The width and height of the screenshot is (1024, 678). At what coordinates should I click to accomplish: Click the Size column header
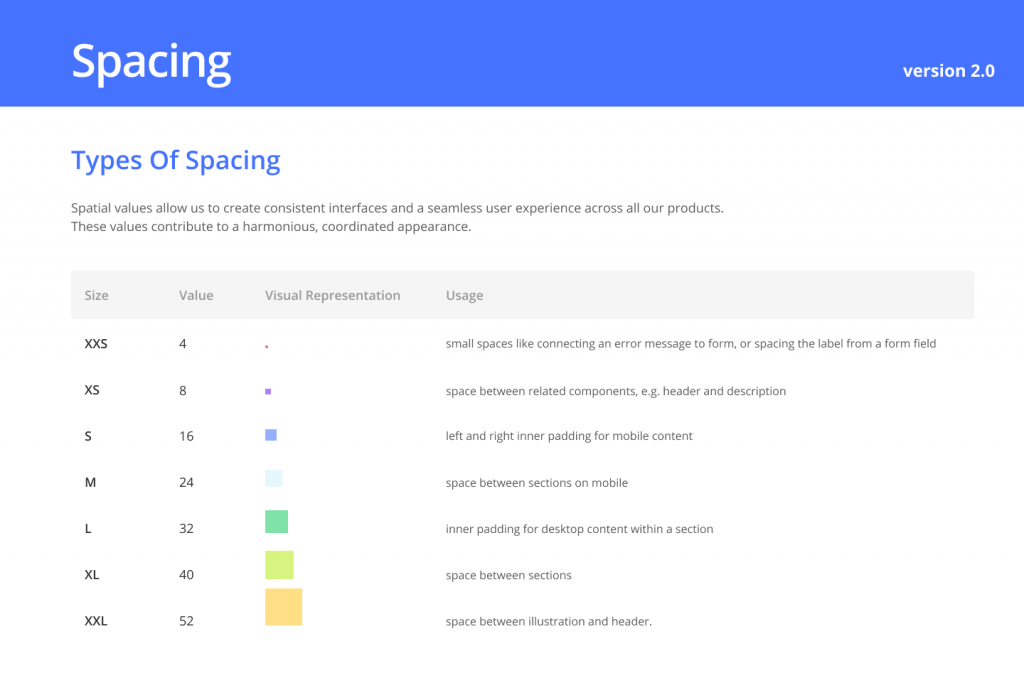[x=96, y=295]
